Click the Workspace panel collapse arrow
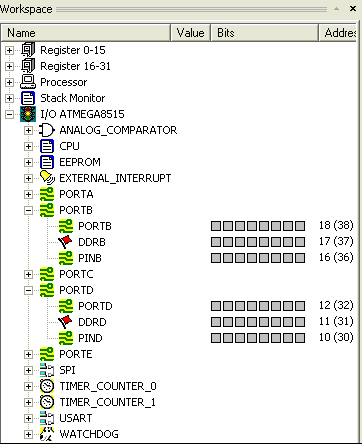362x445 pixels. tap(337, 9)
